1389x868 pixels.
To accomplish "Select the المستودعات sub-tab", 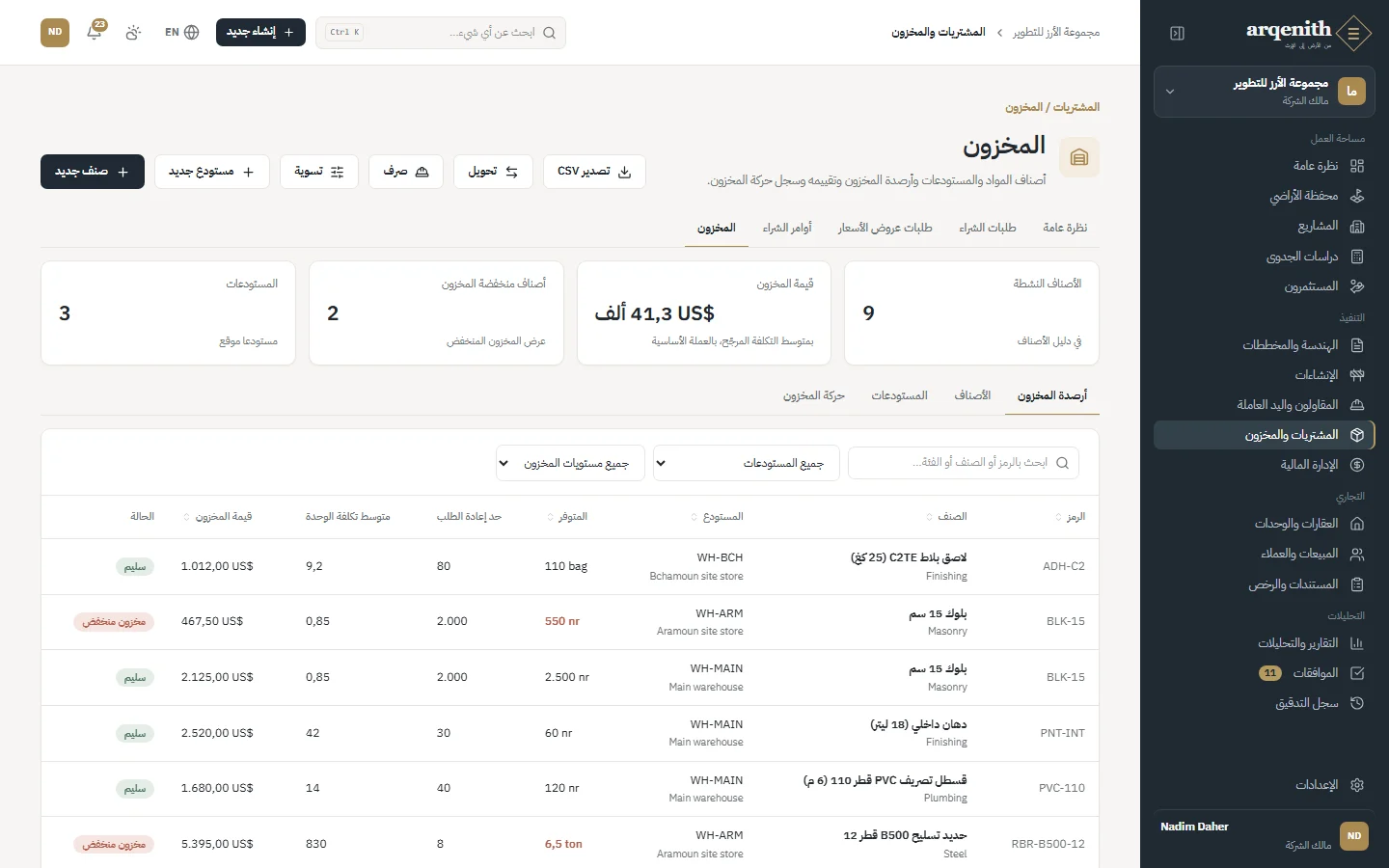I will 900,395.
